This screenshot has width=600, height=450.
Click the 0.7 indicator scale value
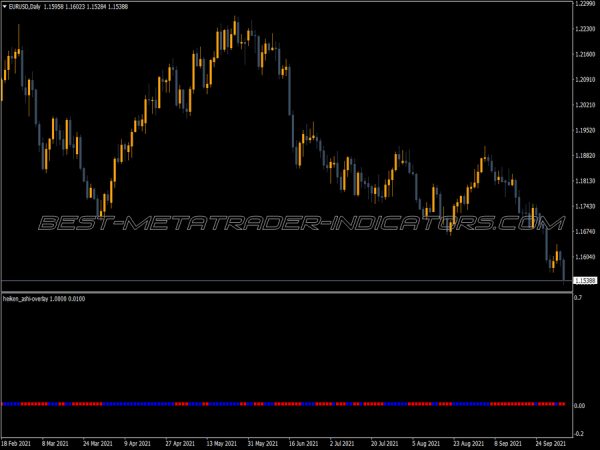tap(578, 297)
